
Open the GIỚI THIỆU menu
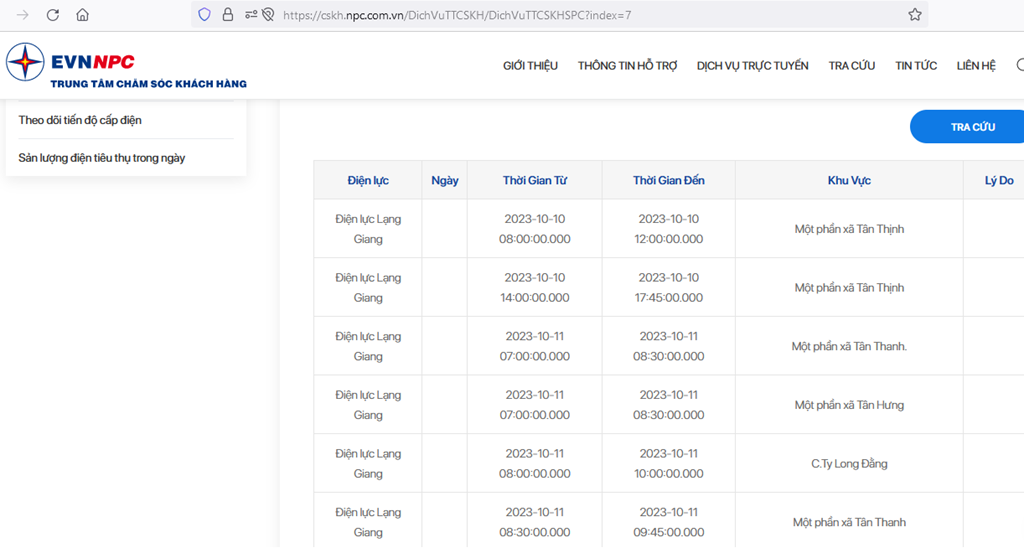coord(530,65)
